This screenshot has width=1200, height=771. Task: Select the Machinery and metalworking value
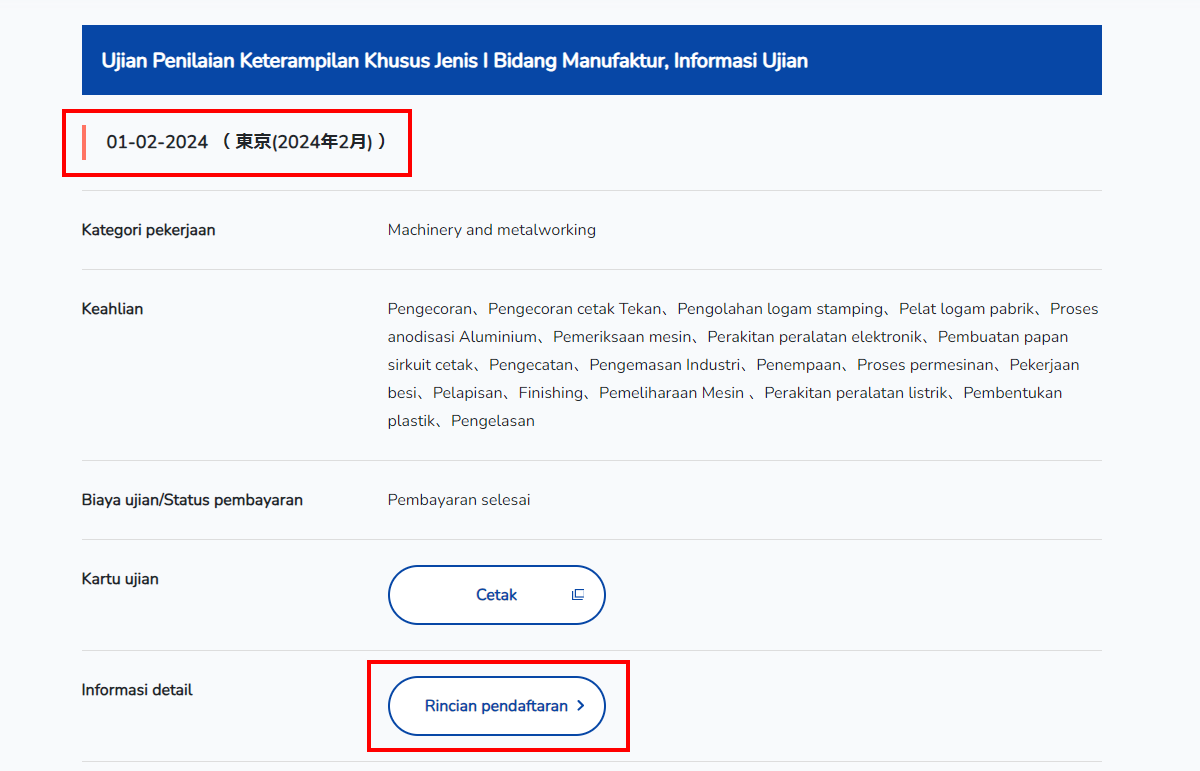click(491, 230)
